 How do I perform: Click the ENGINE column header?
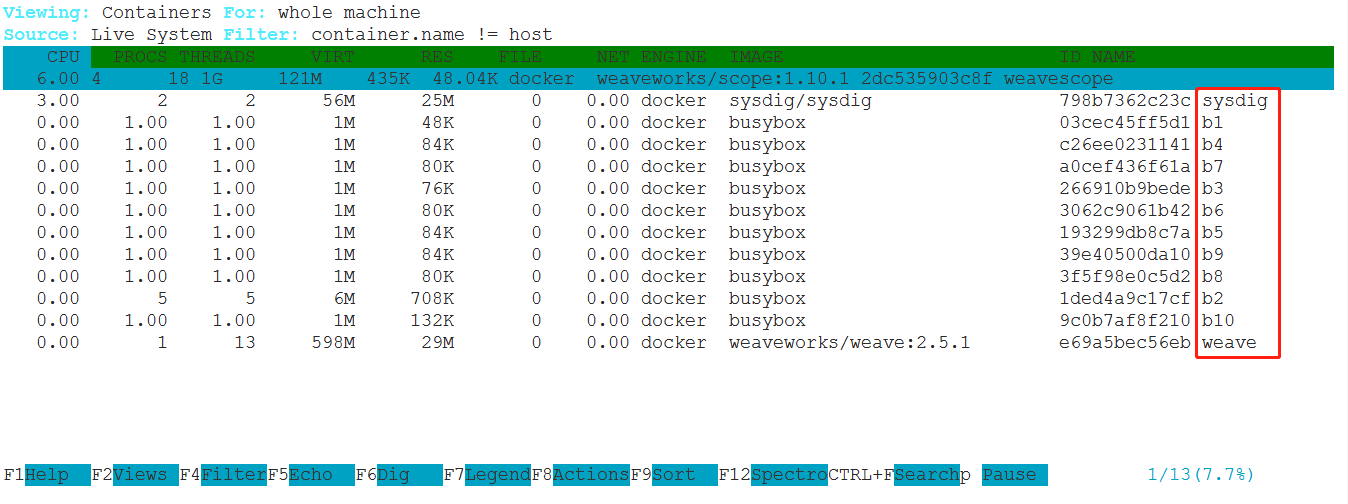(x=673, y=57)
